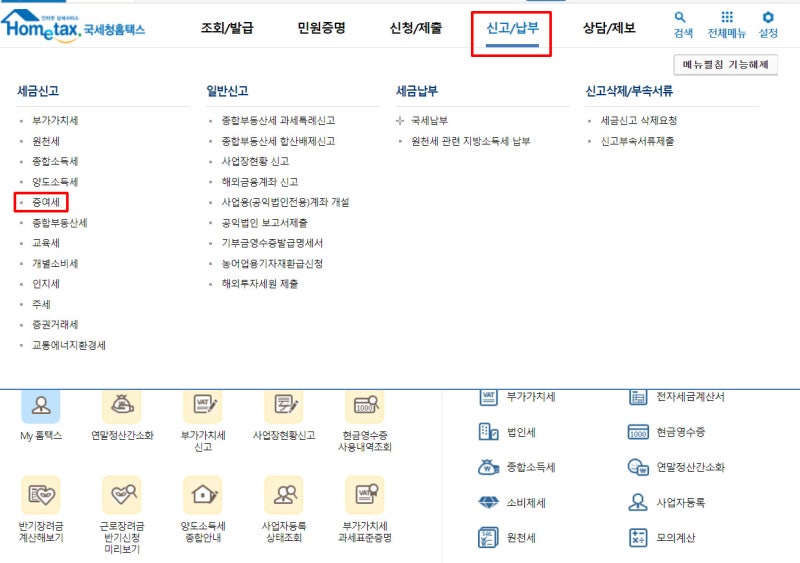Viewport: 800px width, 563px height.
Task: Open 현금영수증 사용내역조회 icon
Action: coord(365,405)
